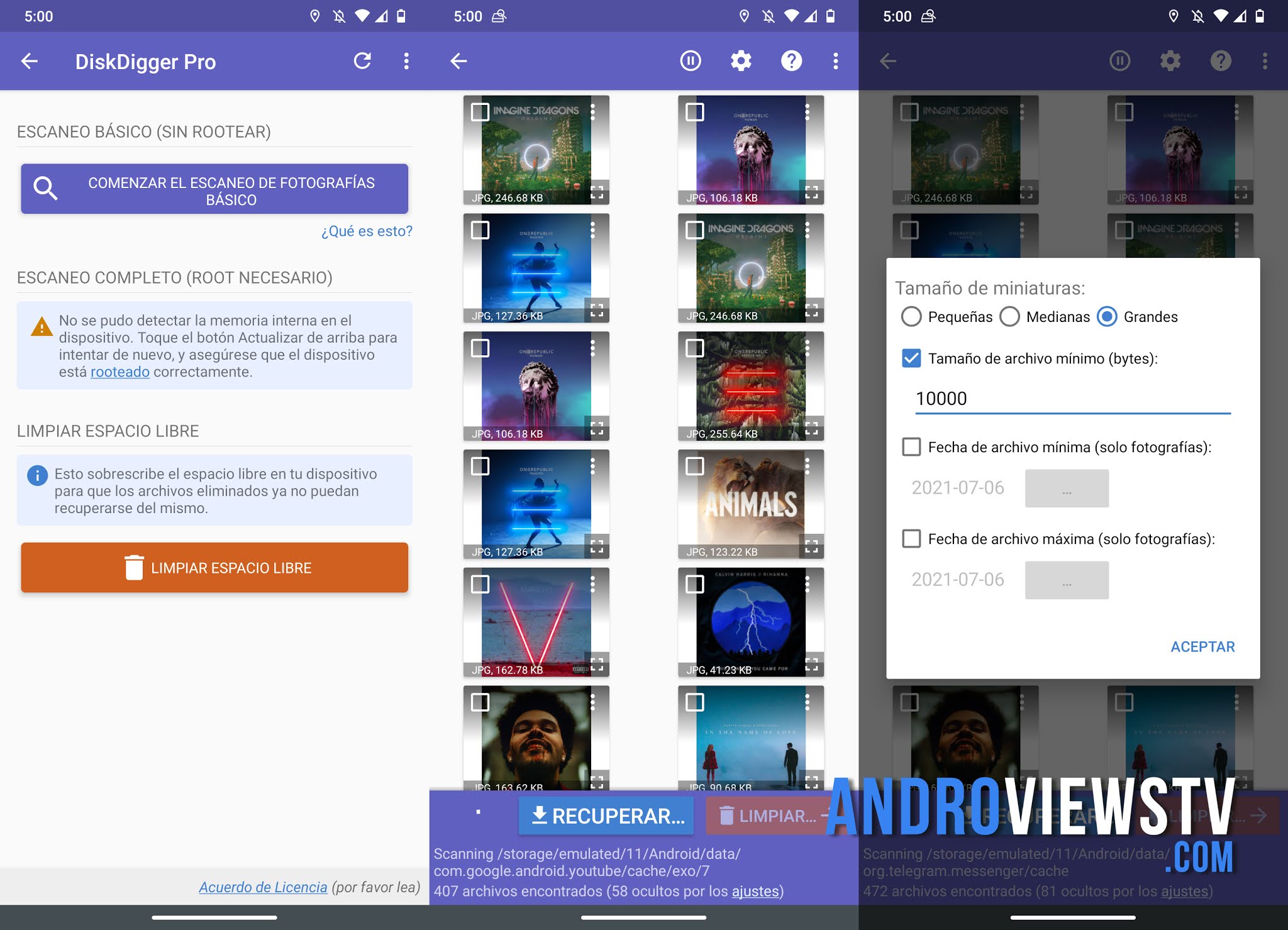1288x930 pixels.
Task: Go back from middle scan results screen
Action: tap(458, 61)
